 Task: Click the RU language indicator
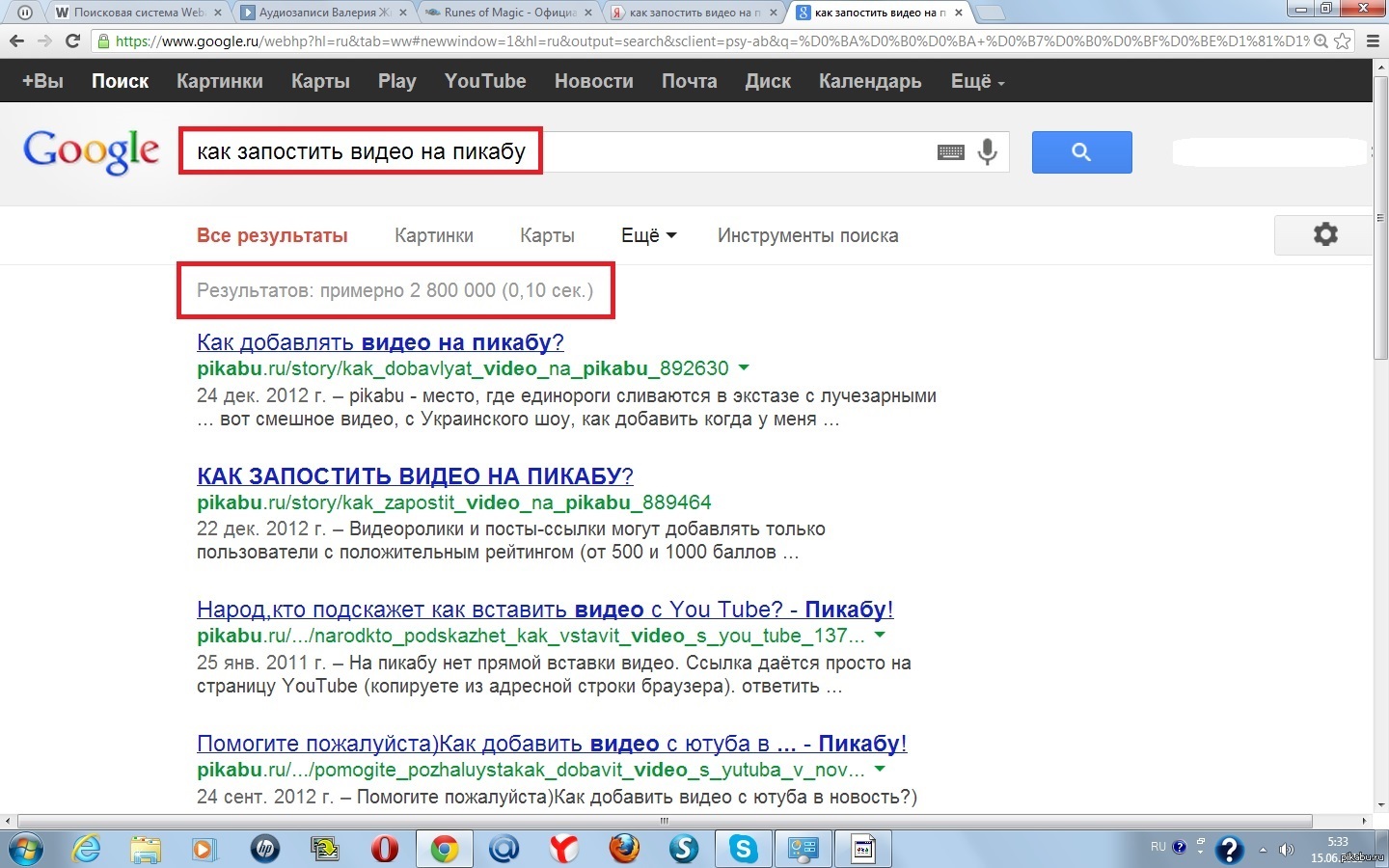click(1158, 847)
